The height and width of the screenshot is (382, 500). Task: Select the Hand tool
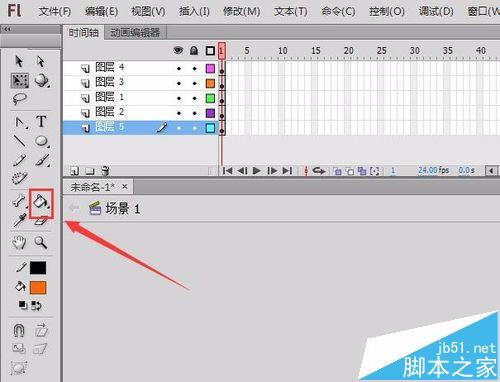point(19,242)
